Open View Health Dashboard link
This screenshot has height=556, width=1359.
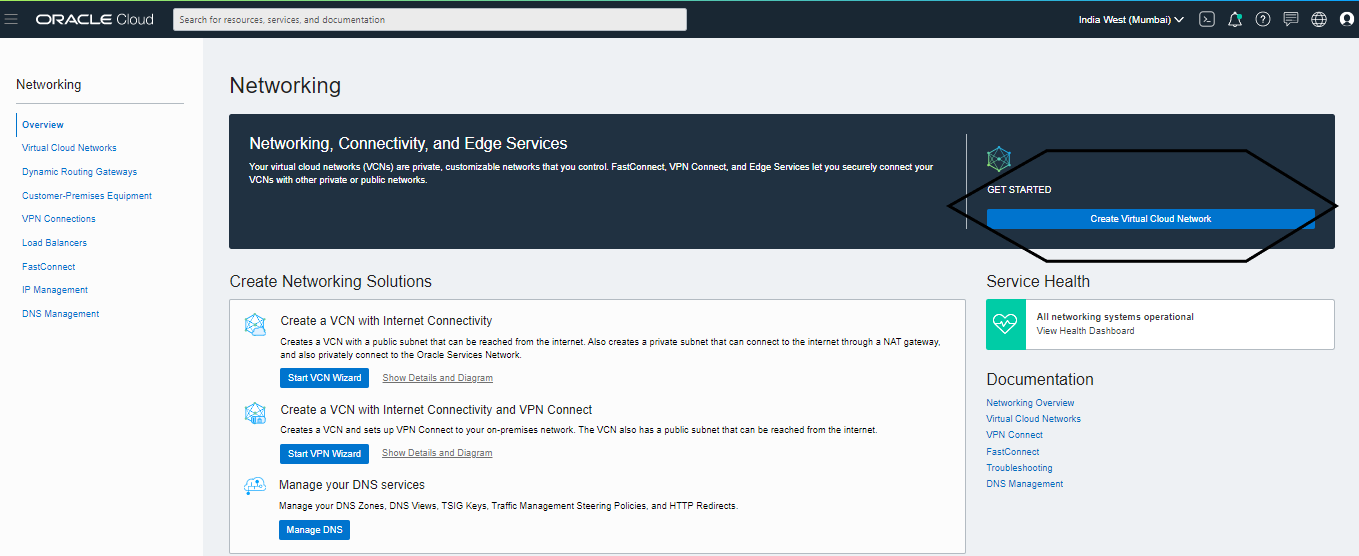point(1085,331)
